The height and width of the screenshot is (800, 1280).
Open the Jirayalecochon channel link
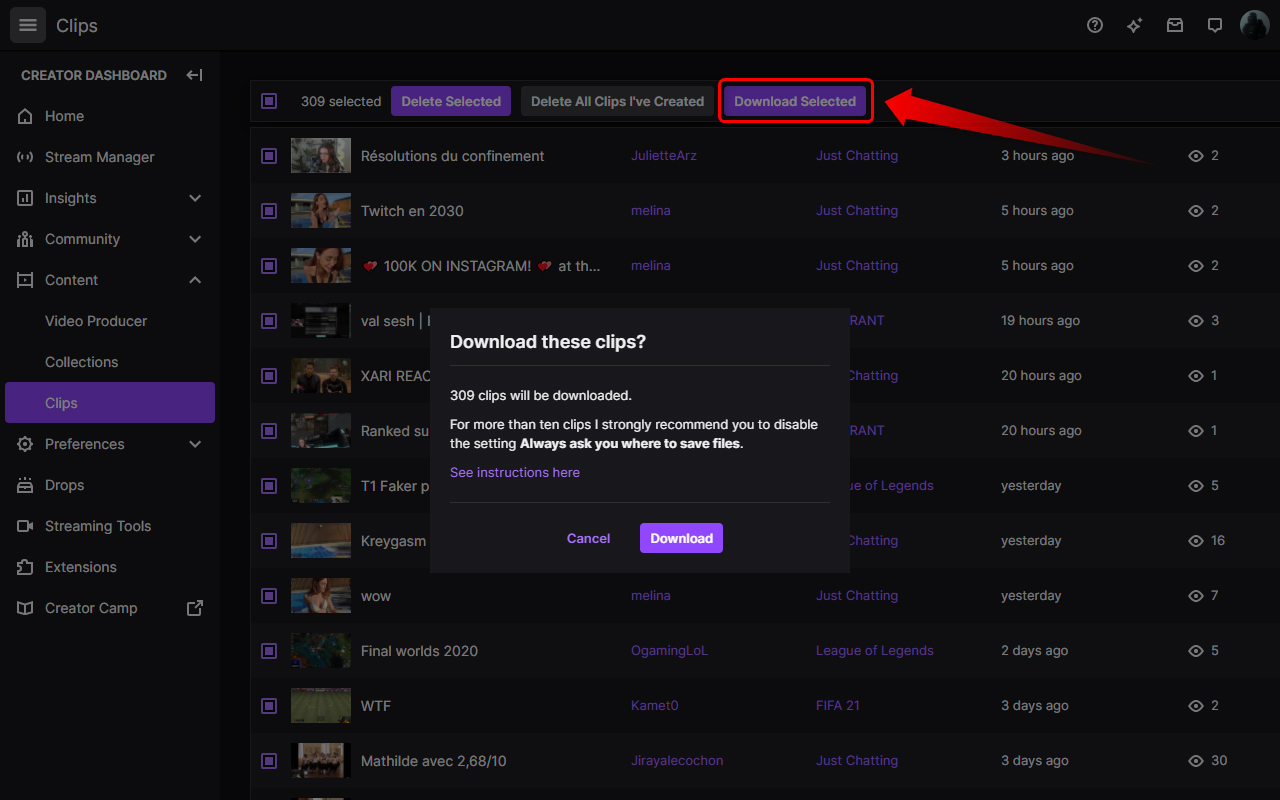coord(677,761)
